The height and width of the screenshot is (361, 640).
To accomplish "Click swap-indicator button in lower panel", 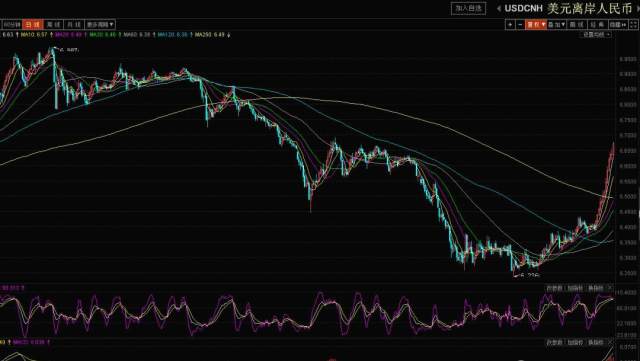I will point(596,342).
